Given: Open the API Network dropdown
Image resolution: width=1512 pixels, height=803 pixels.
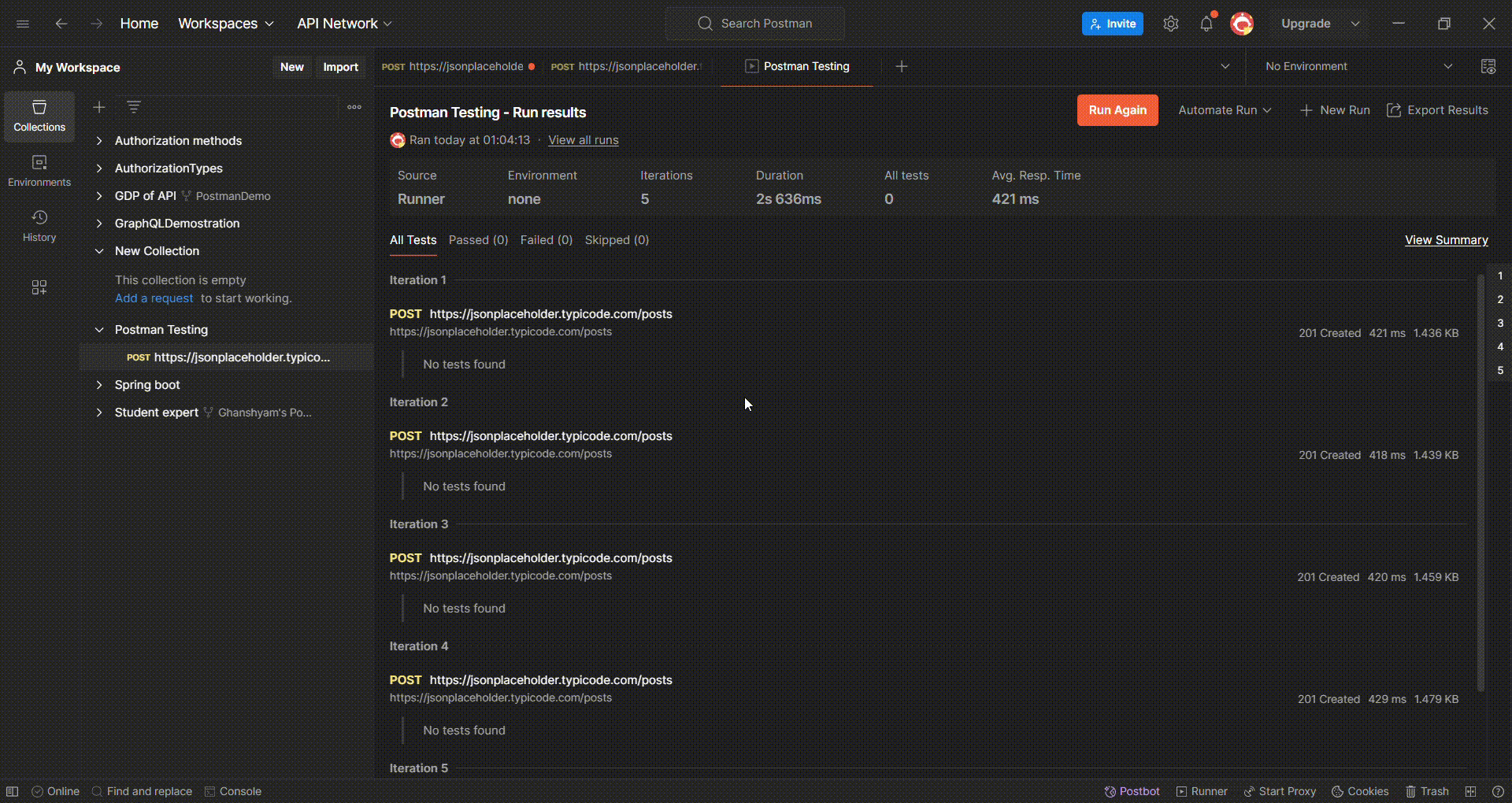Looking at the screenshot, I should [x=344, y=24].
